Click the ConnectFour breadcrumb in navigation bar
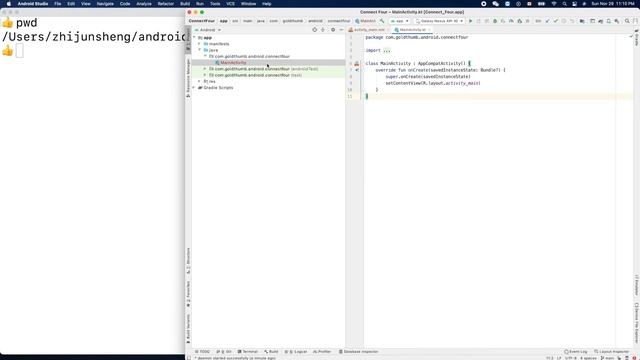This screenshot has height=360, width=640. coord(202,21)
